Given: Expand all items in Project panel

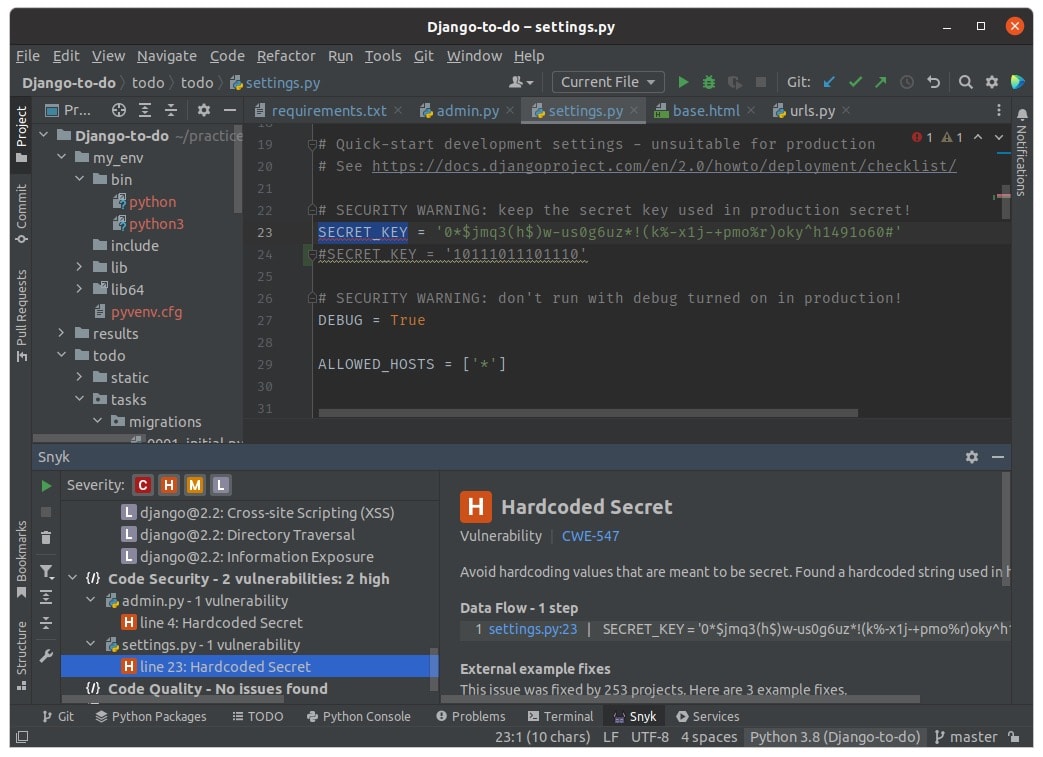Looking at the screenshot, I should point(144,110).
